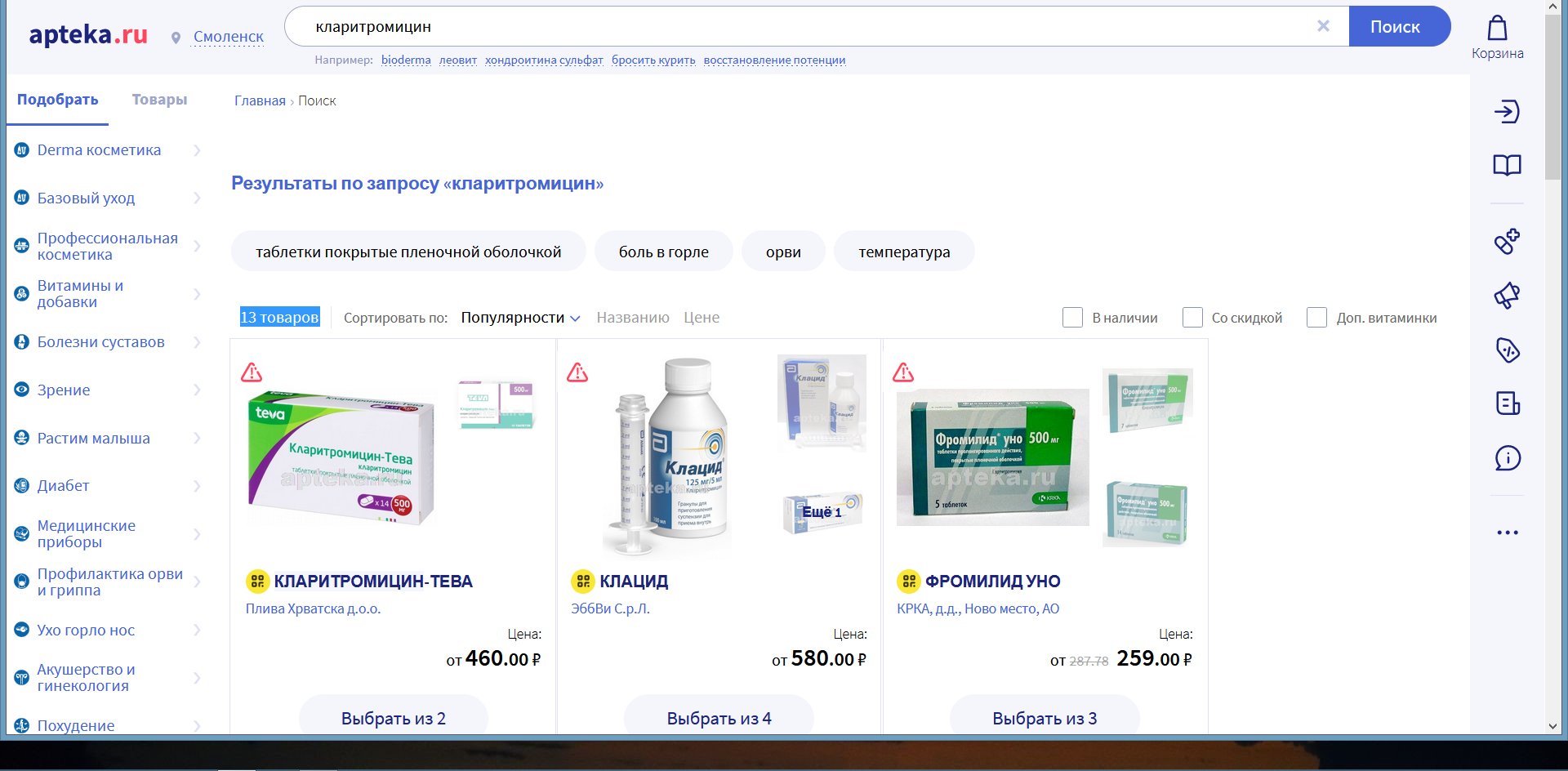This screenshot has height=771, width=1568.
Task: Tick the Со скидкой checkbox
Action: (x=1192, y=318)
